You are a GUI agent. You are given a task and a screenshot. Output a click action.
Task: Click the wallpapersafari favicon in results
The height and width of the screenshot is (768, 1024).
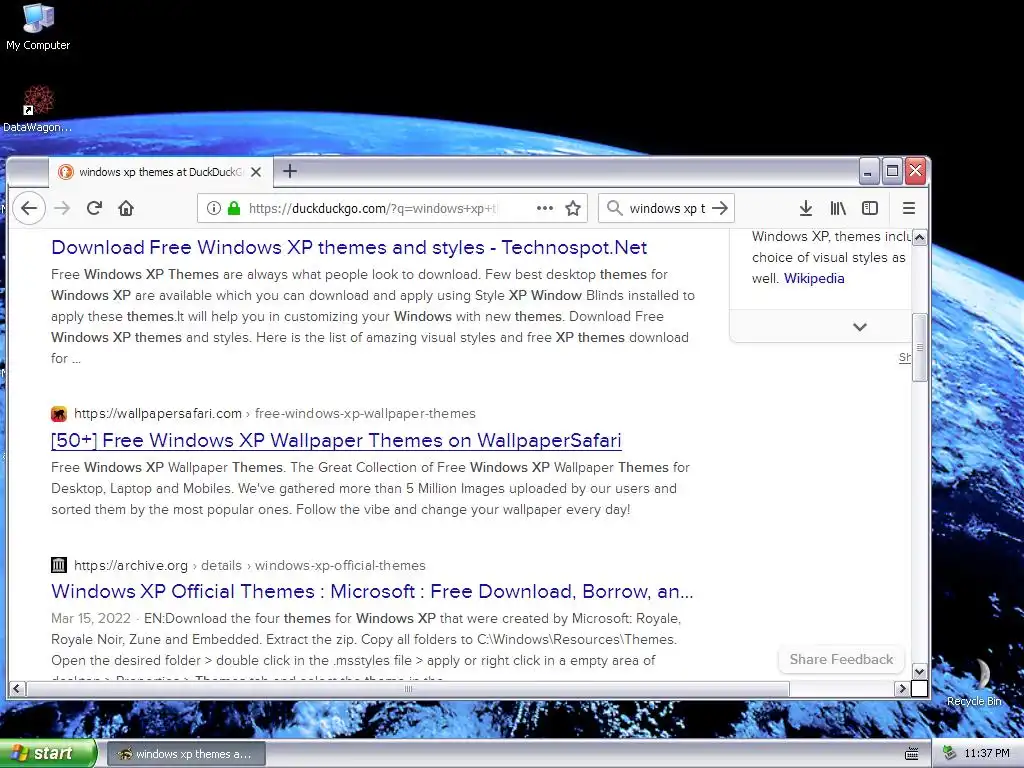tap(59, 414)
